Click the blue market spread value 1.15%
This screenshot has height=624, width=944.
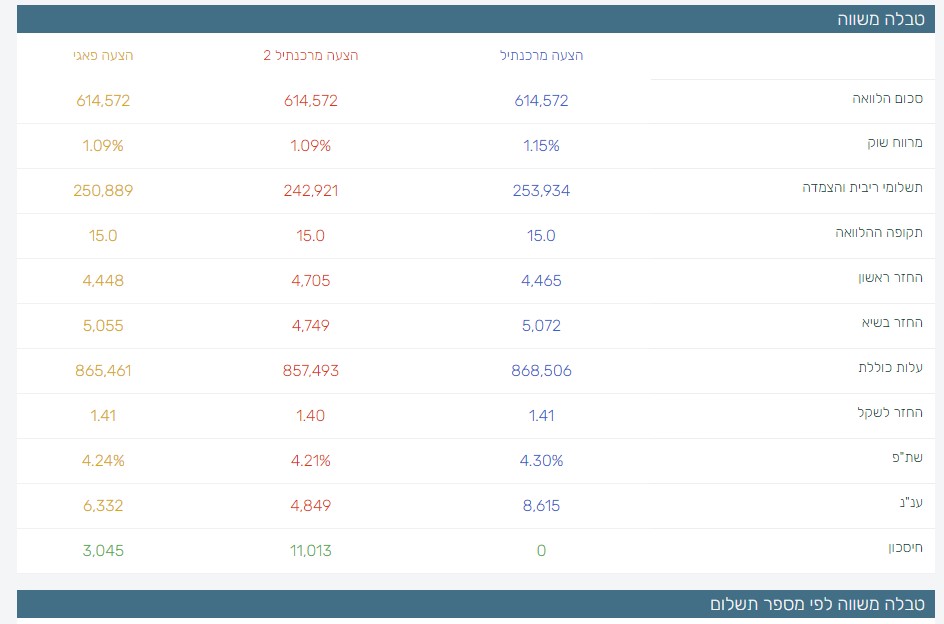tap(541, 145)
